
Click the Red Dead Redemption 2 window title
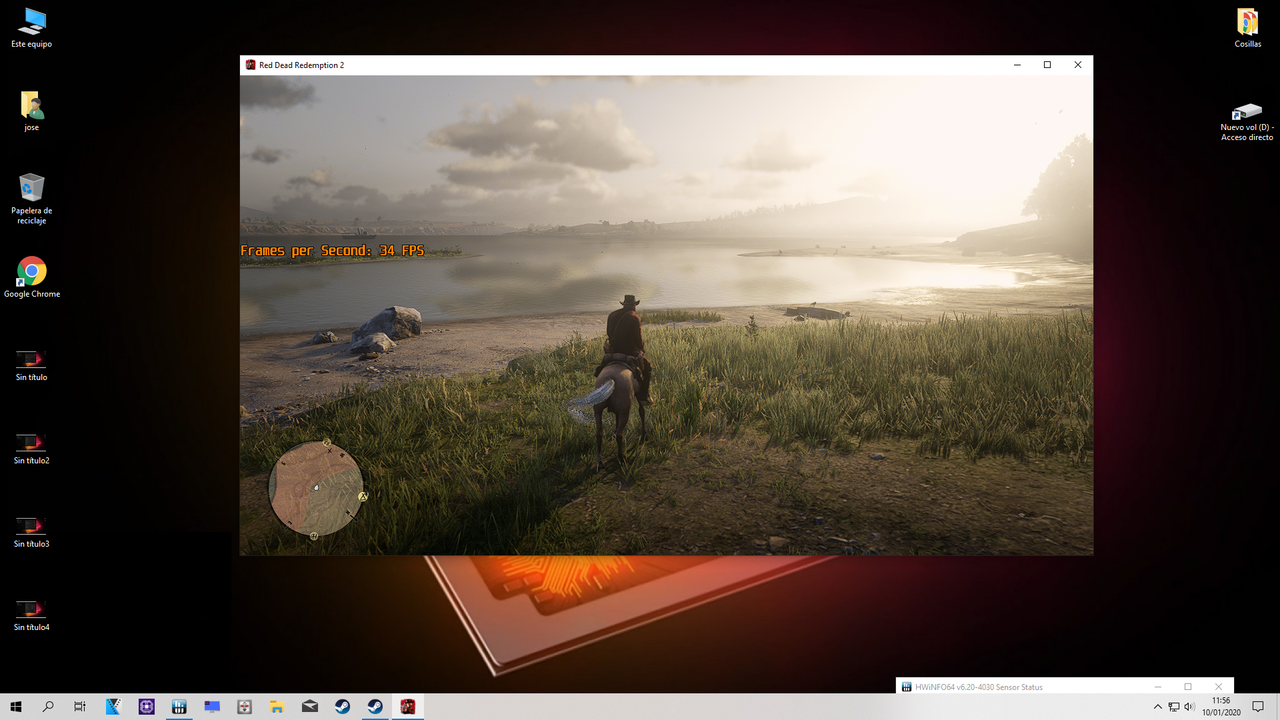[301, 65]
